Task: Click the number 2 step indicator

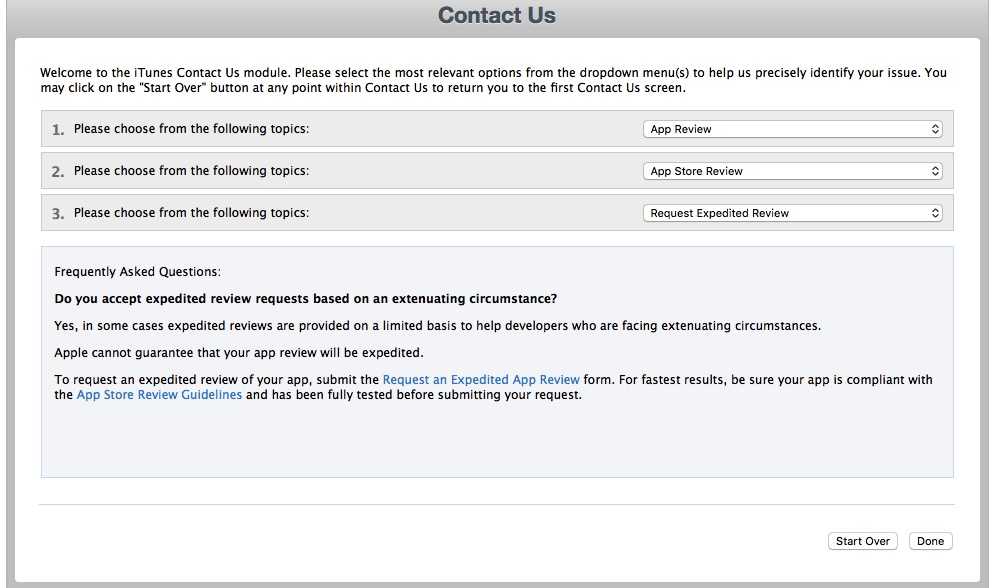Action: click(x=58, y=172)
